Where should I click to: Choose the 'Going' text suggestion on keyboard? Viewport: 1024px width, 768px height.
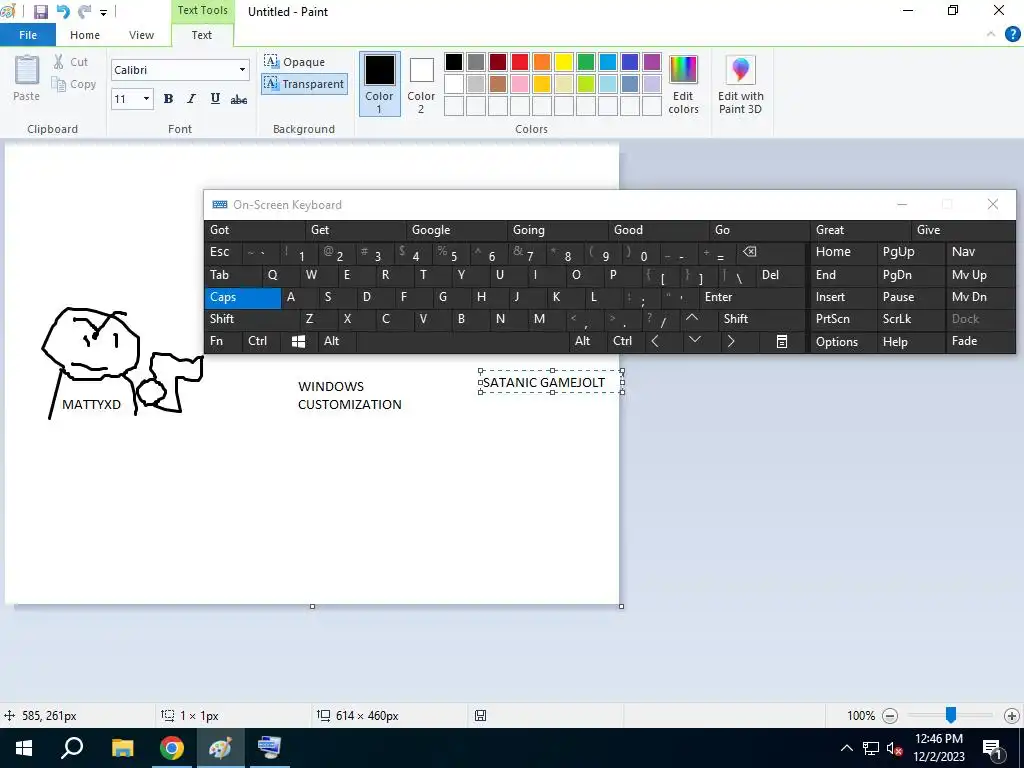[558, 230]
